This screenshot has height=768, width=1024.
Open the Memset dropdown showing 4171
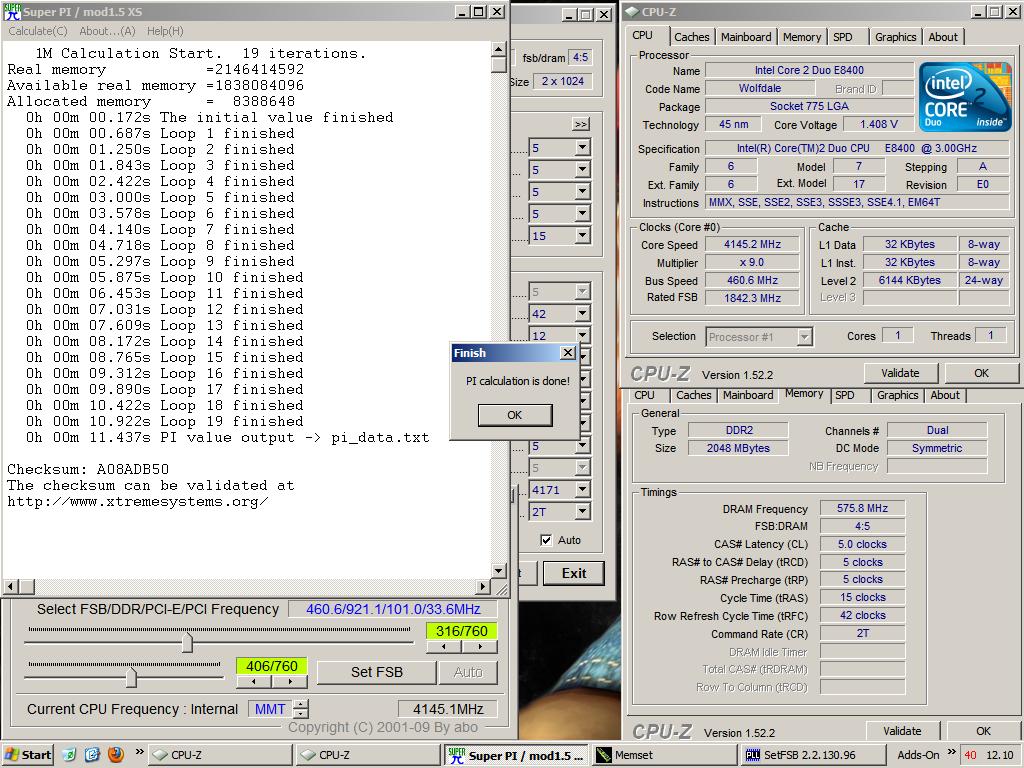pyautogui.click(x=583, y=490)
